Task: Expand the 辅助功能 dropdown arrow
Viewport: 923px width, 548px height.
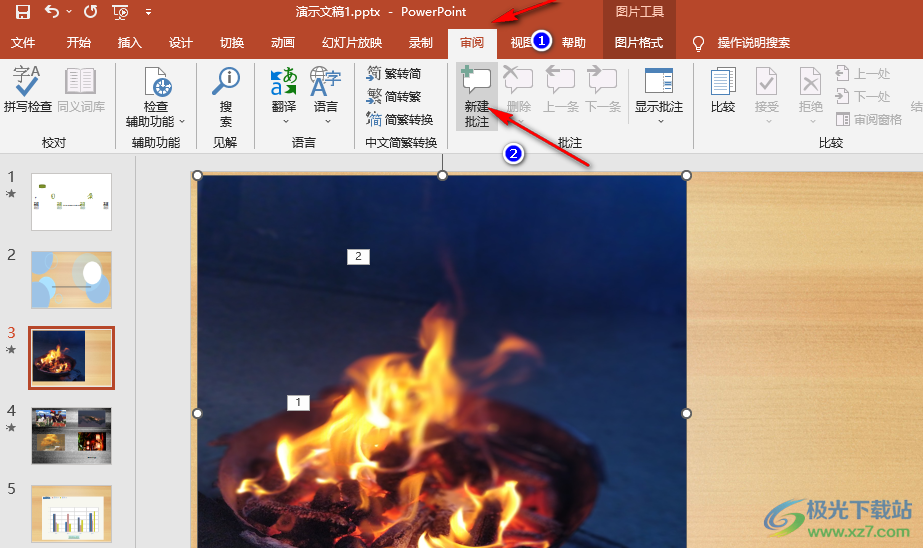Action: (182, 121)
